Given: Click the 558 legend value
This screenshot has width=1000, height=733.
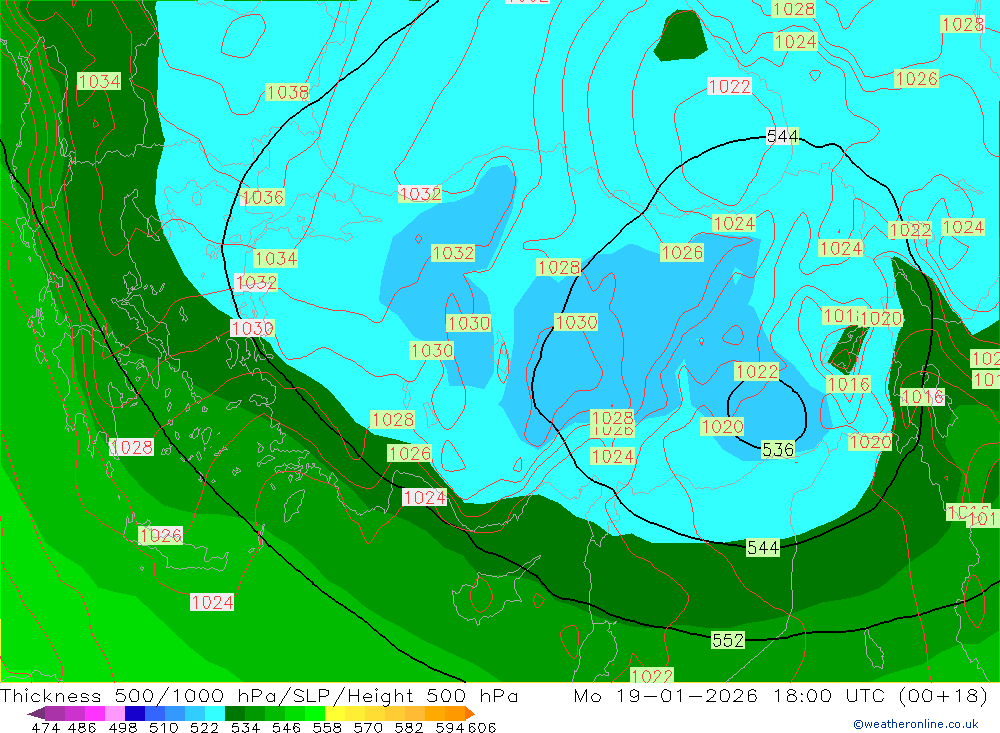Looking at the screenshot, I should (x=327, y=728).
